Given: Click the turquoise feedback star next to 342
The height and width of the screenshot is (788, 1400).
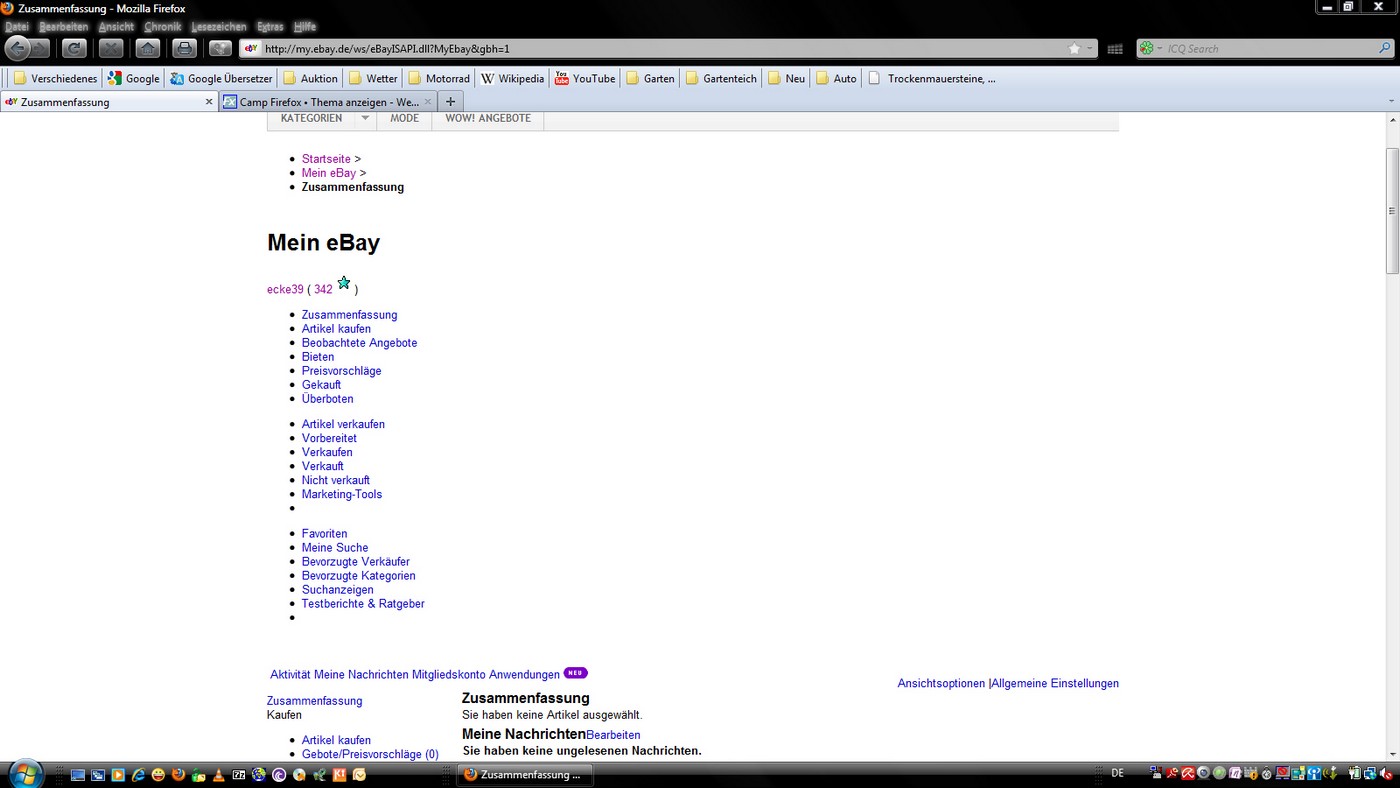Looking at the screenshot, I should coord(344,283).
